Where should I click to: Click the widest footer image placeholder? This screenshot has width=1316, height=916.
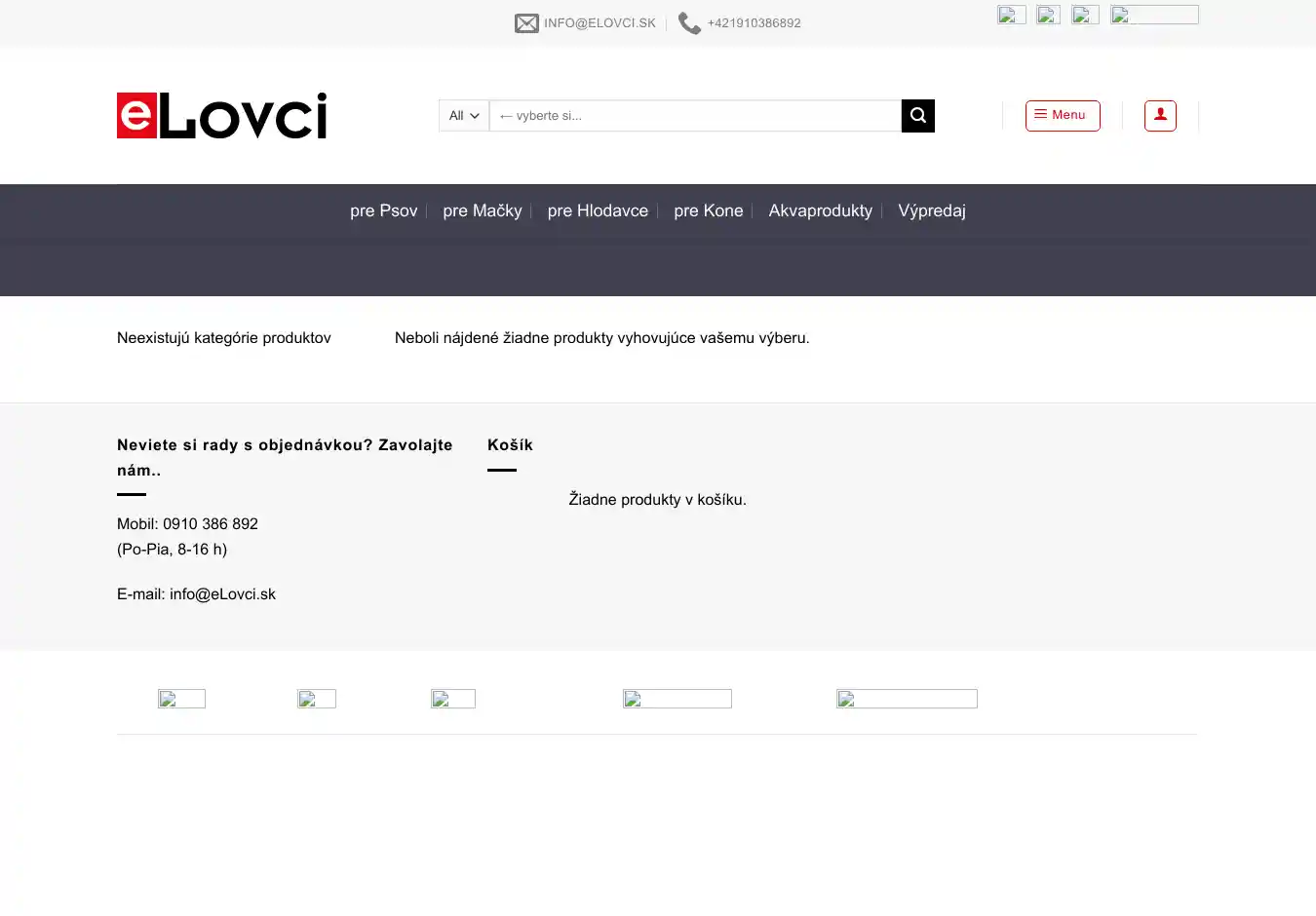click(907, 699)
